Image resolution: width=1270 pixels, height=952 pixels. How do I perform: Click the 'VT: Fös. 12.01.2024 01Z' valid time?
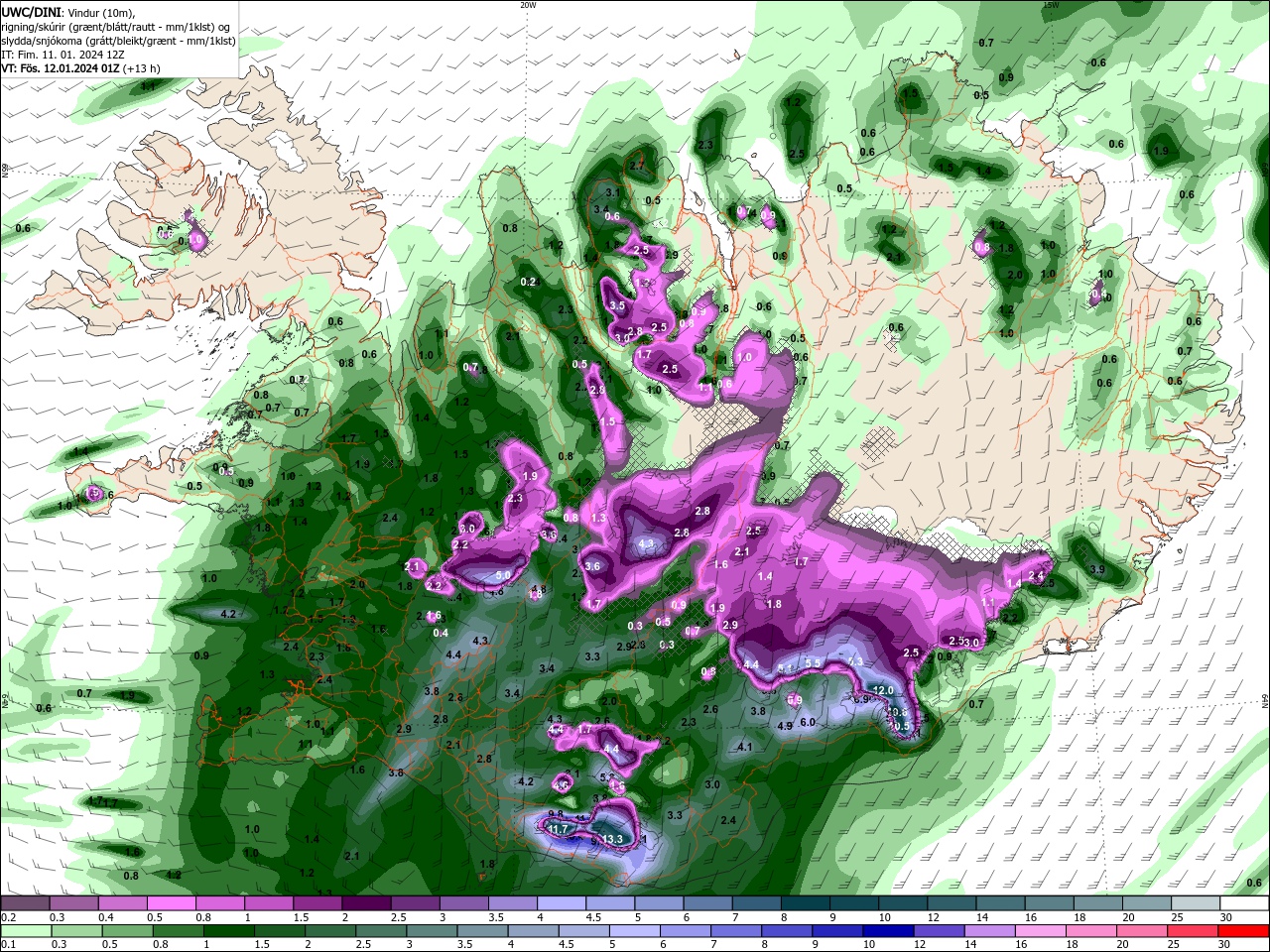(62, 68)
